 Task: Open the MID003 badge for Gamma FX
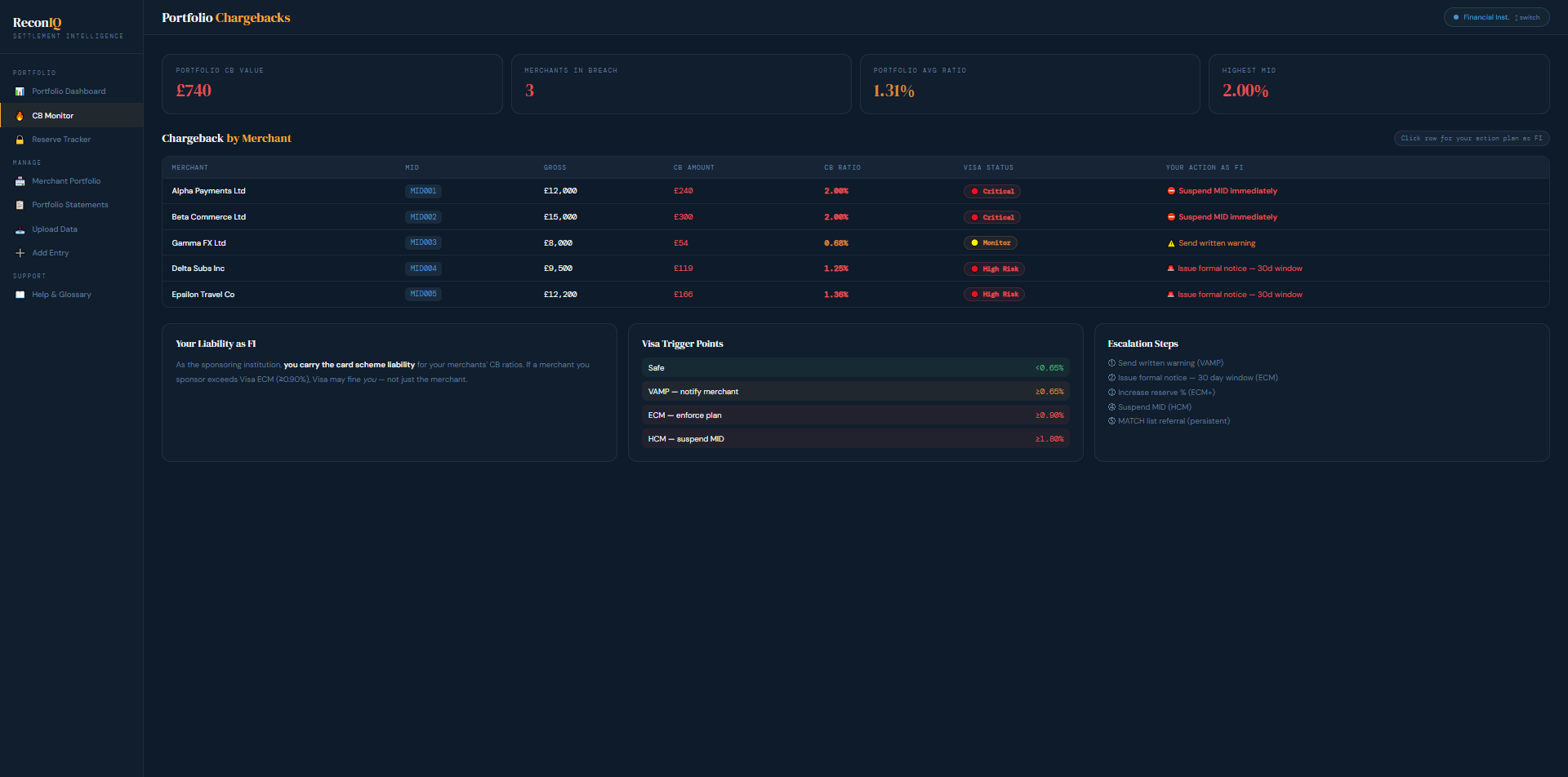(423, 242)
